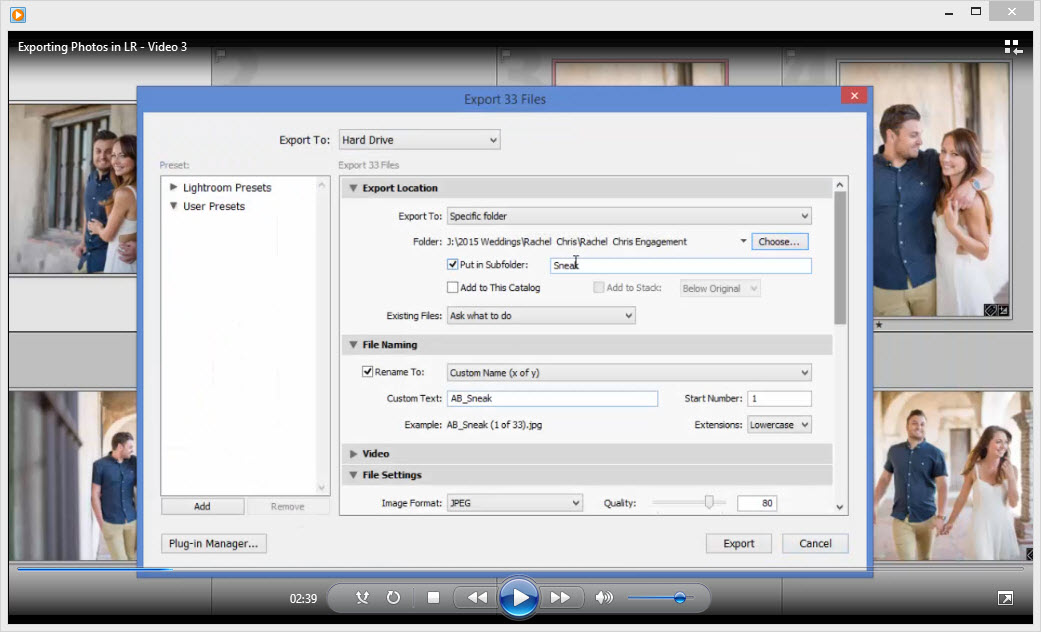Maximize the media player window
This screenshot has width=1041, height=632.
click(x=976, y=11)
